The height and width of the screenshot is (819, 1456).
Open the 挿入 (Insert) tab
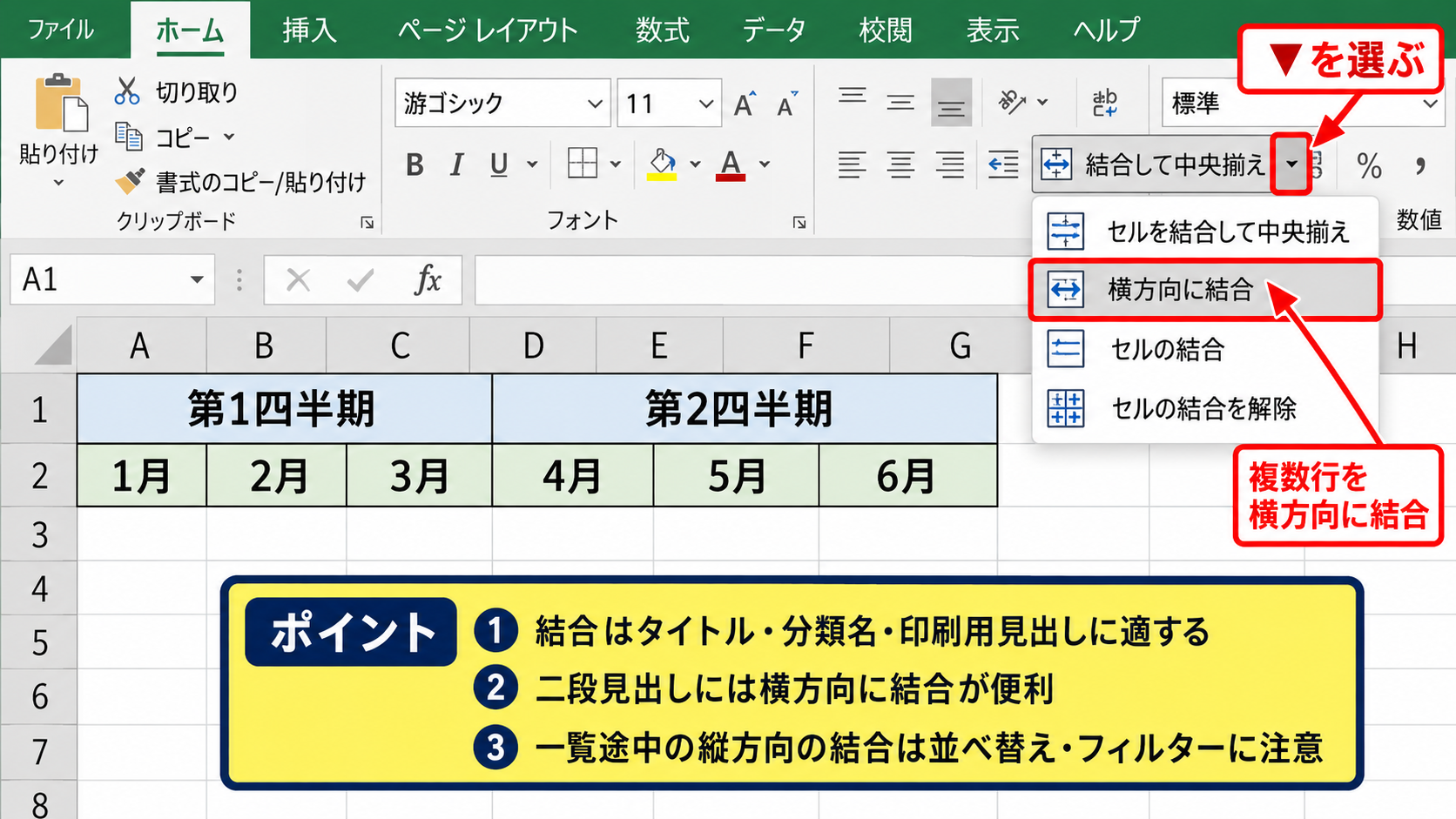[x=309, y=30]
